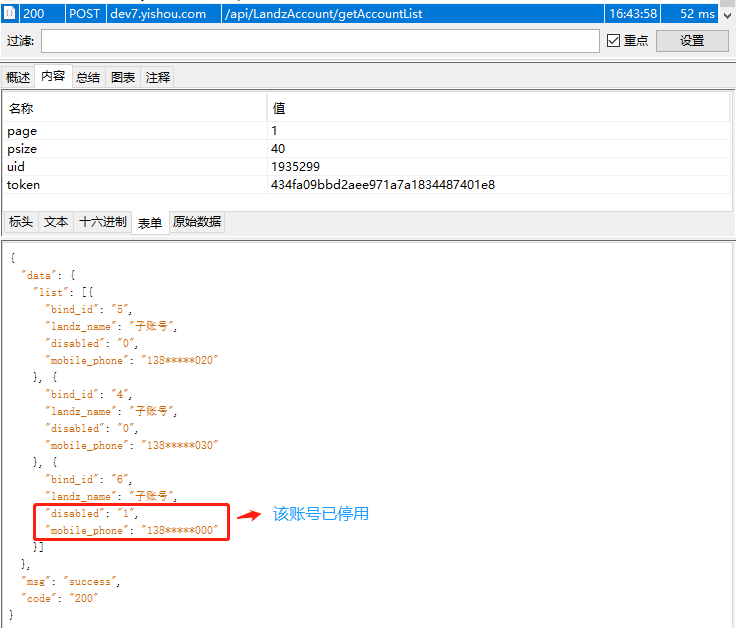Select the token parameter name
The image size is (736, 628).
pyautogui.click(x=23, y=185)
